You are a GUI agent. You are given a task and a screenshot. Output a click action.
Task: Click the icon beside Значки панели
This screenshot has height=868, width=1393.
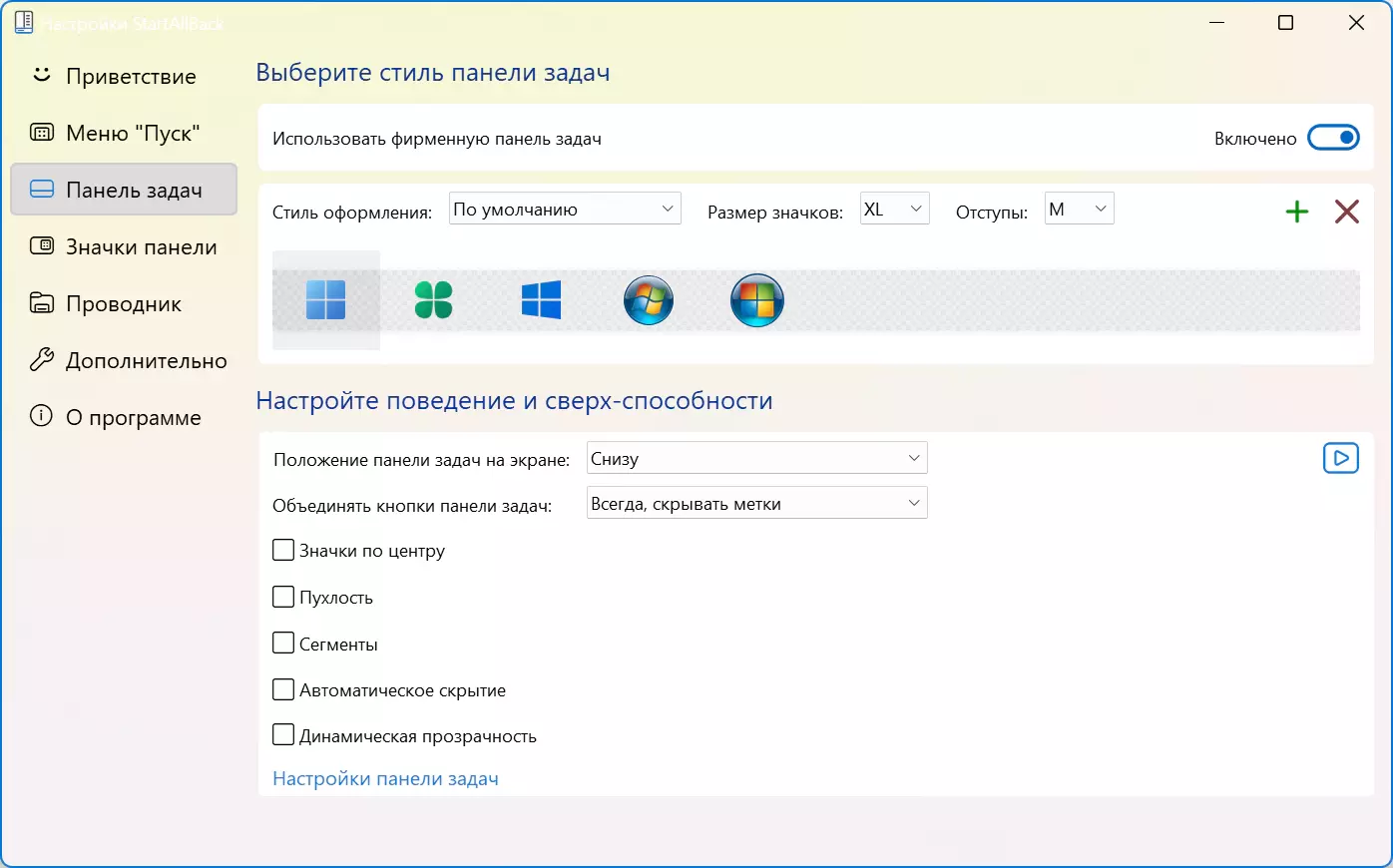pos(41,246)
